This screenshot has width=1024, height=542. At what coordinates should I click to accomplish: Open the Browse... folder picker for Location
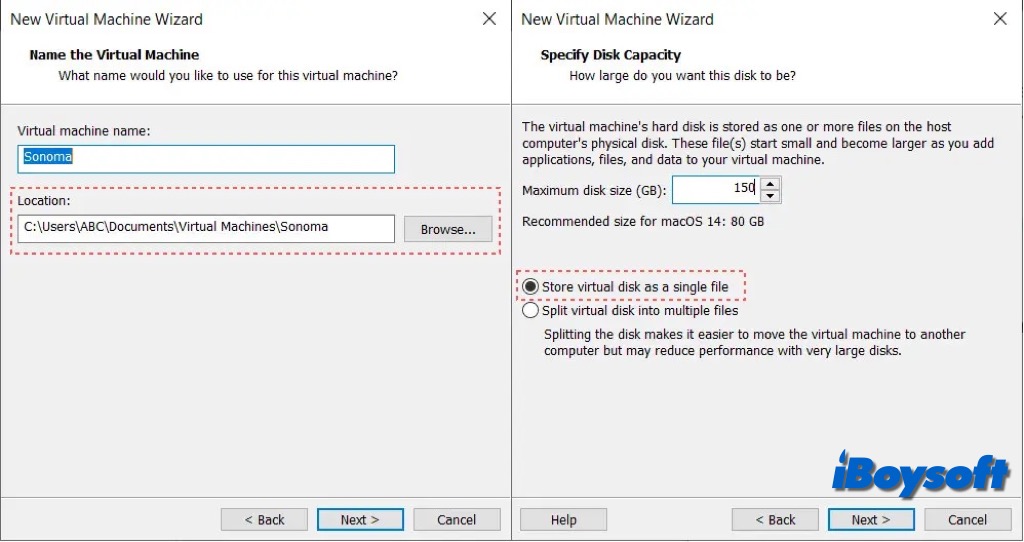448,229
